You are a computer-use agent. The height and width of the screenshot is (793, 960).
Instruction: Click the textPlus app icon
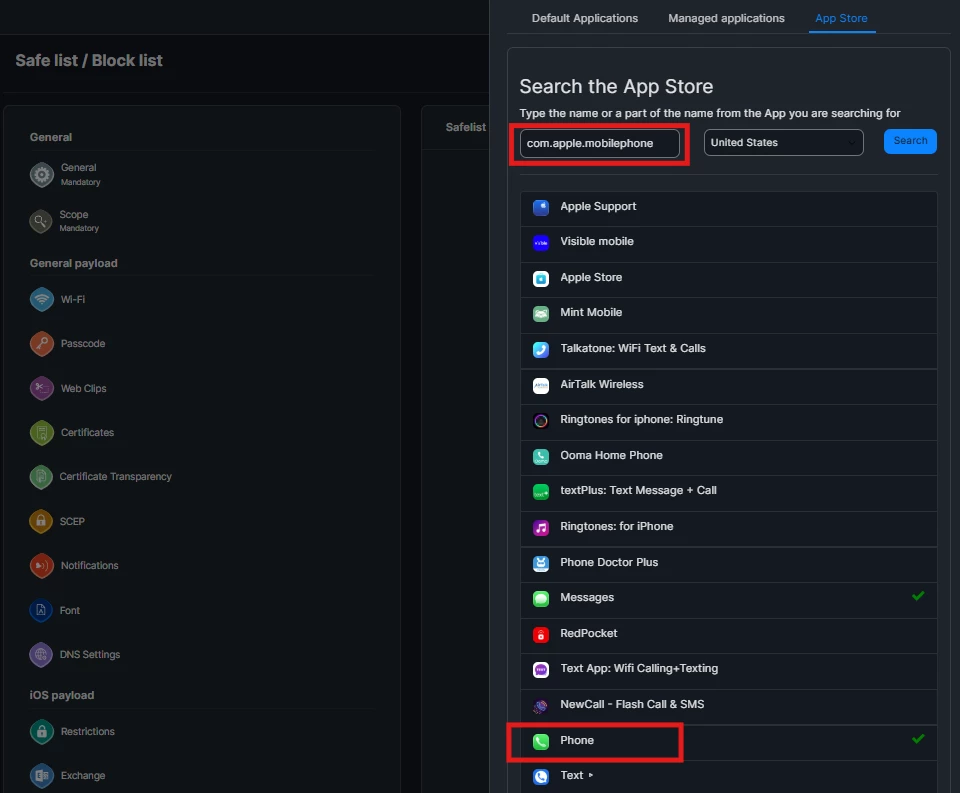click(x=541, y=492)
